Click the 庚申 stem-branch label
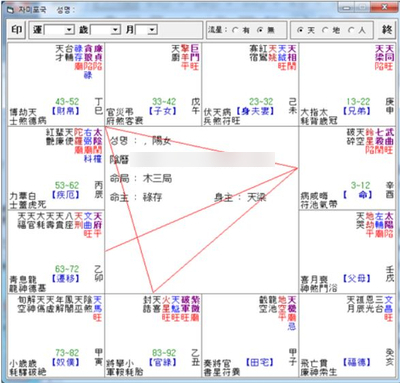The image size is (400, 383). click(x=390, y=106)
